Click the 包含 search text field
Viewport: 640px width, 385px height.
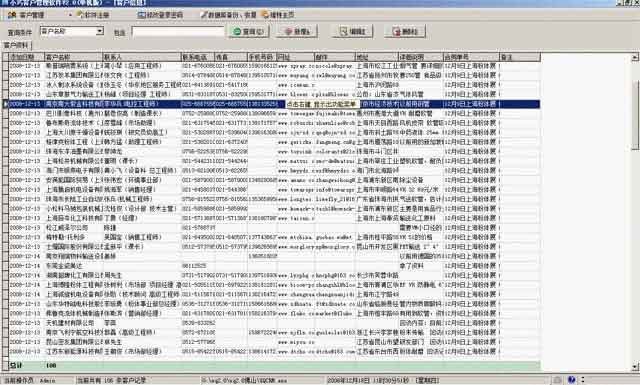pyautogui.click(x=178, y=32)
